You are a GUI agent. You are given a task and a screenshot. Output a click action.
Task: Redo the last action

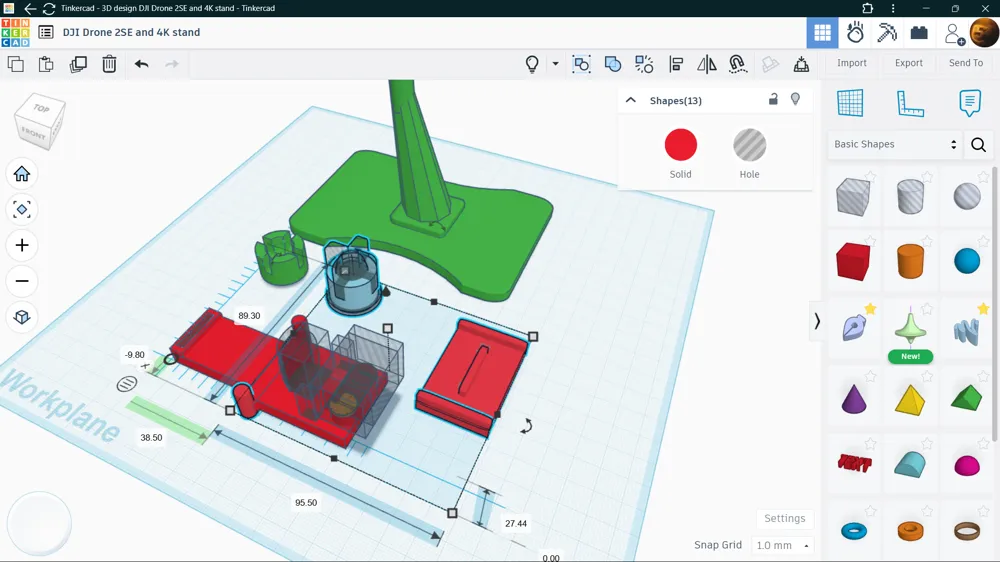pos(172,64)
